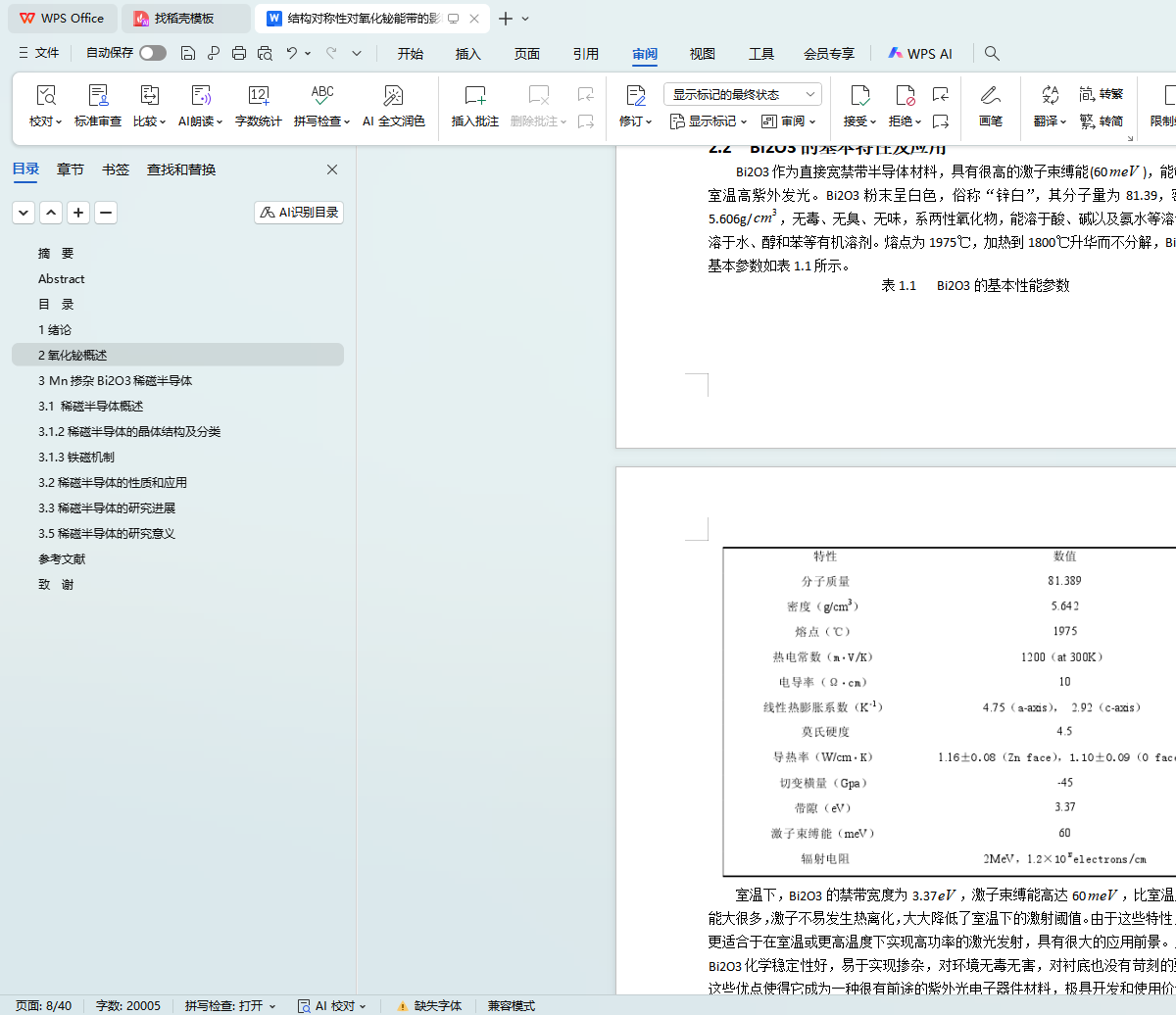Switch to the 找稻壳模板 window tab

184,19
